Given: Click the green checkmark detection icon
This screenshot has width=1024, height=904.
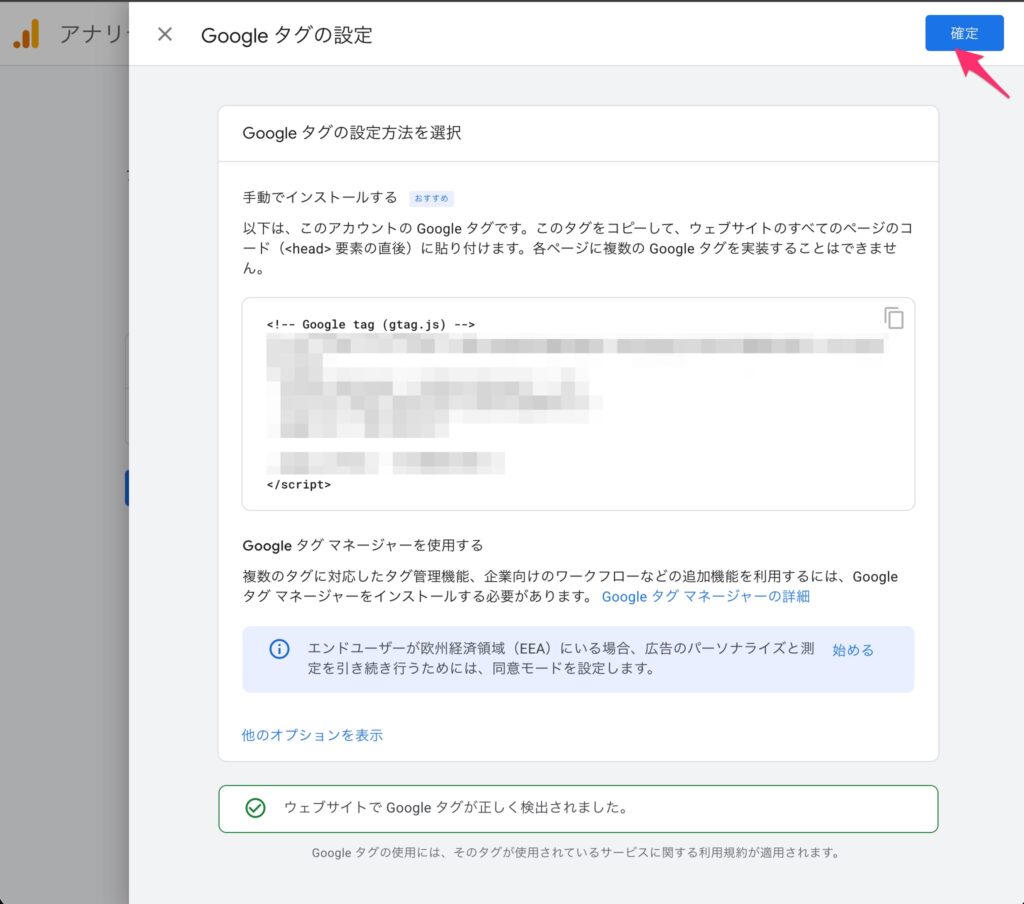Looking at the screenshot, I should pyautogui.click(x=255, y=808).
